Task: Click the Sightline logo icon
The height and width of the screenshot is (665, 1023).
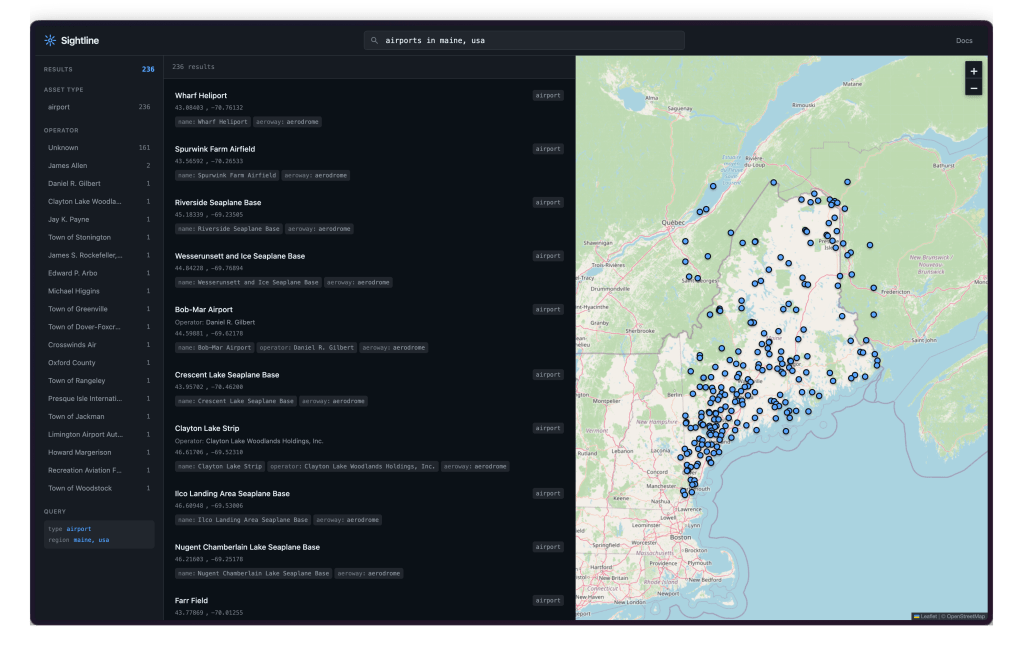Action: coord(50,41)
